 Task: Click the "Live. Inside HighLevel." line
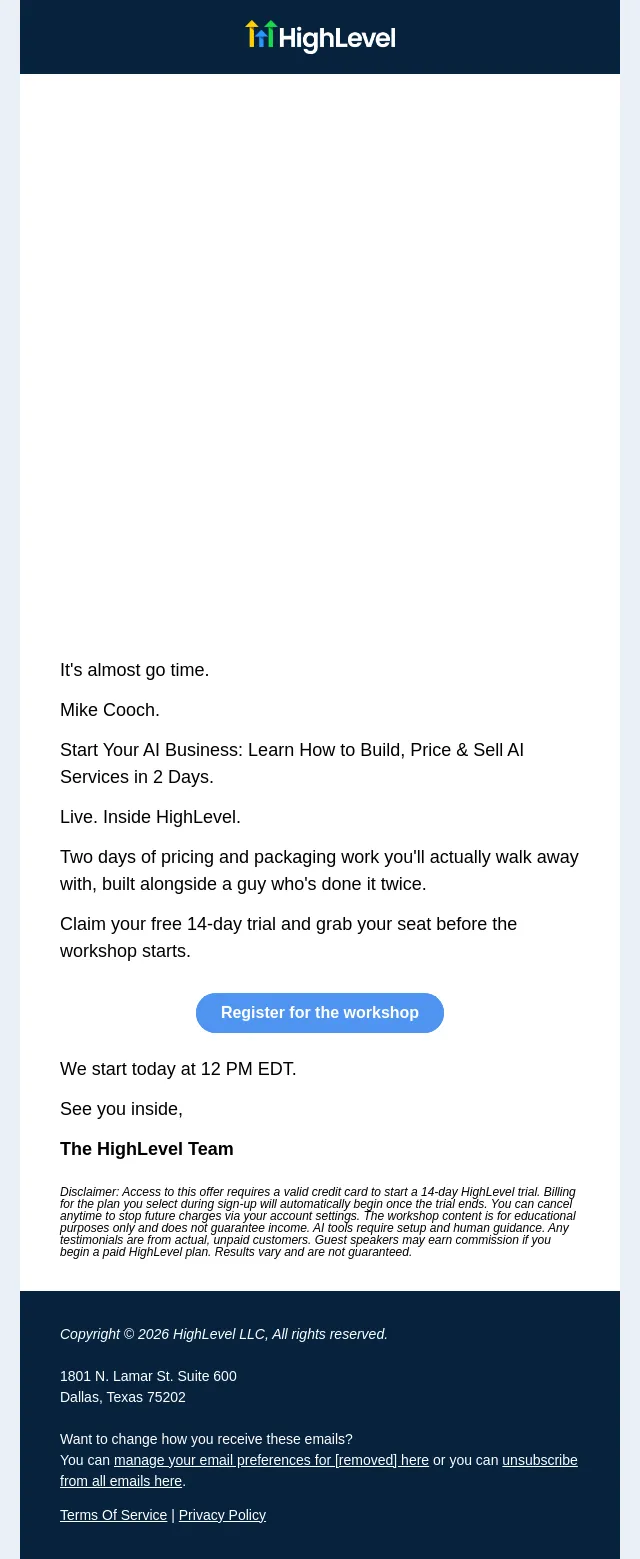click(150, 817)
